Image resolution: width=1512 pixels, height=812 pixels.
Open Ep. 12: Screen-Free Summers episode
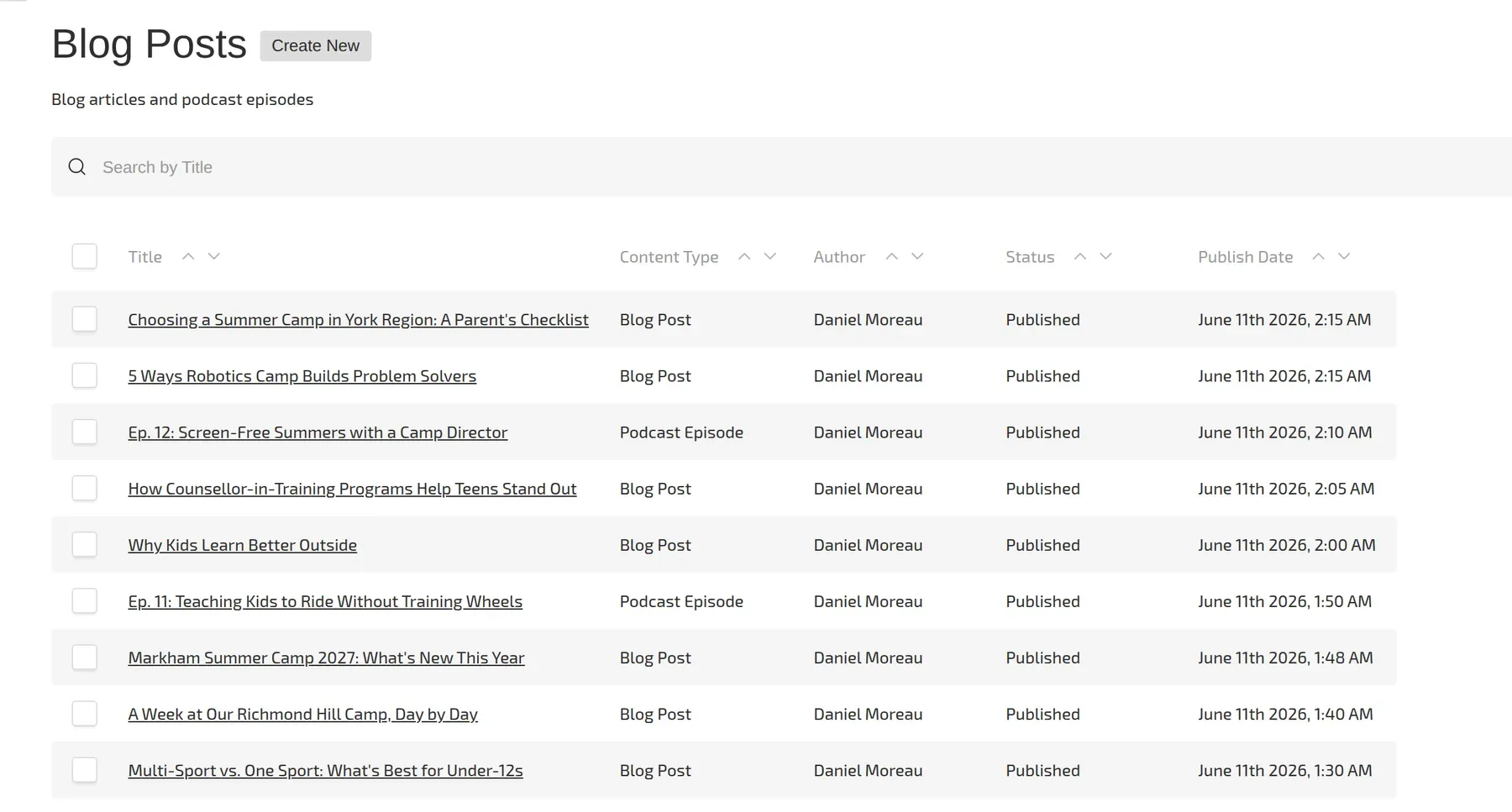click(x=318, y=432)
